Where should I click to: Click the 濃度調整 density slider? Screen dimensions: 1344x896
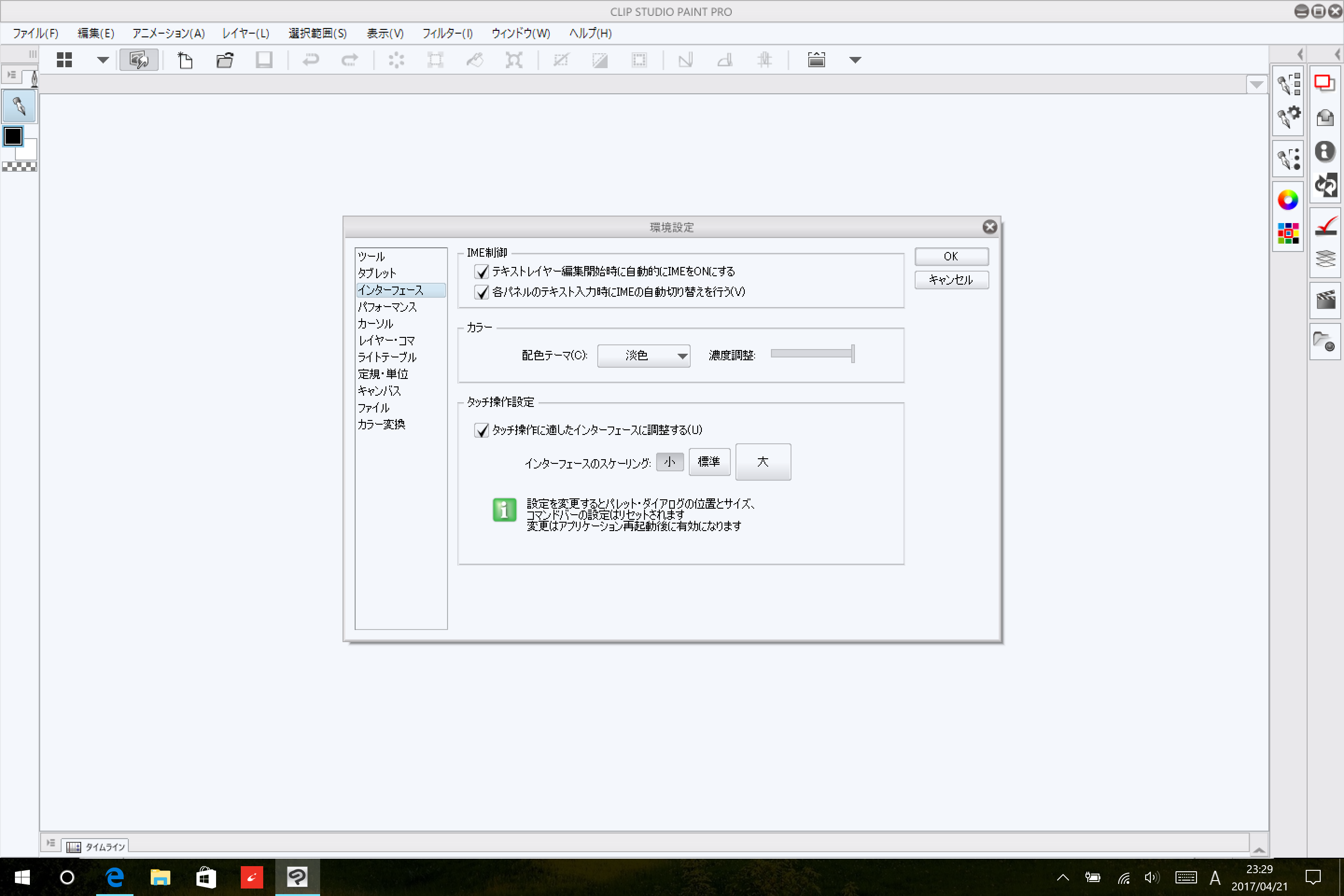coord(812,354)
